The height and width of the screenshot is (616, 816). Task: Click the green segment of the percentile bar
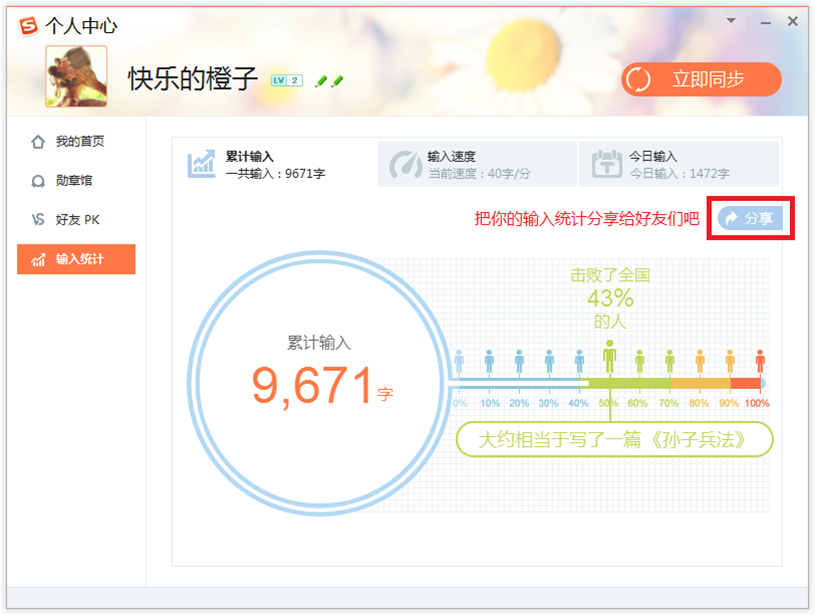point(626,383)
